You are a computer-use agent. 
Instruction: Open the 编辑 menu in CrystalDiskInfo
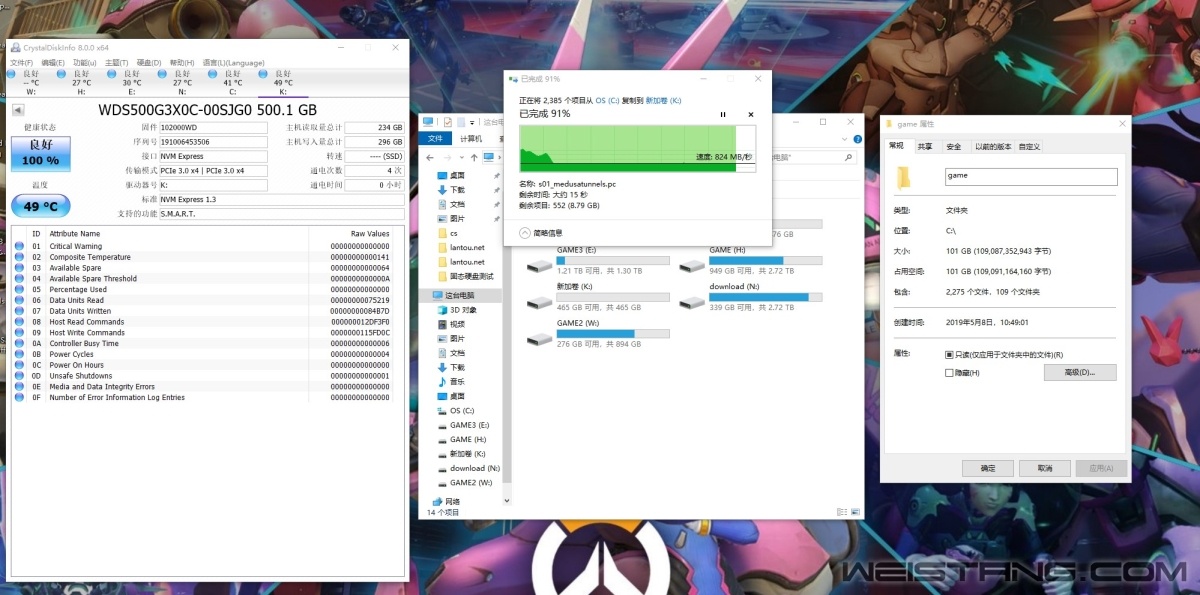click(x=54, y=63)
